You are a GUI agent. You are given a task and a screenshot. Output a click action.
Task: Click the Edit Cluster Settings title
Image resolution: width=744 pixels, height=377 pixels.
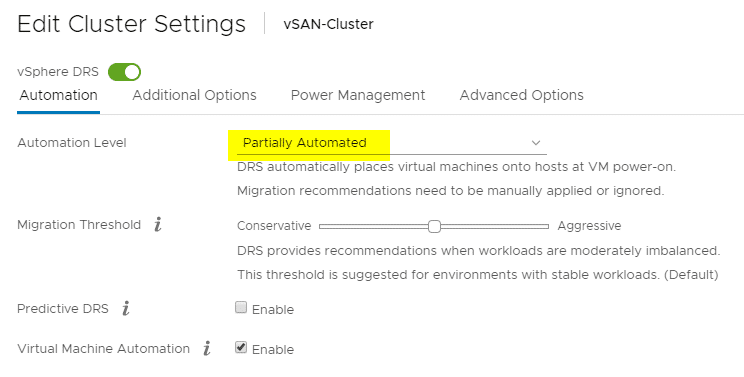pyautogui.click(x=131, y=24)
